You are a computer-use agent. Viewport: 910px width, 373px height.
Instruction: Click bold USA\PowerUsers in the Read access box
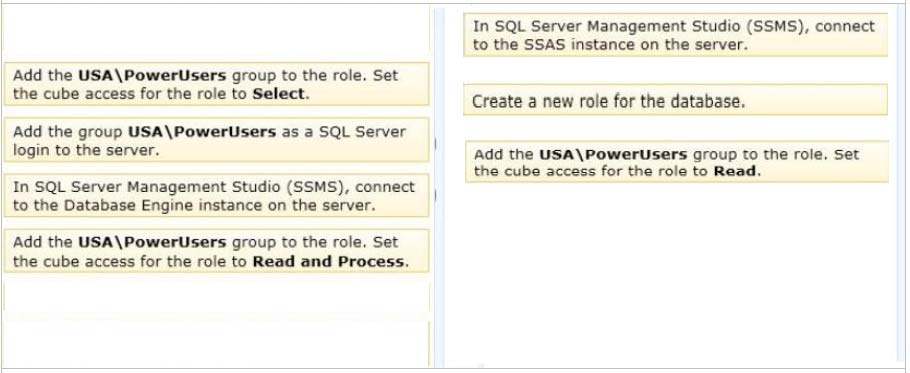click(x=613, y=155)
